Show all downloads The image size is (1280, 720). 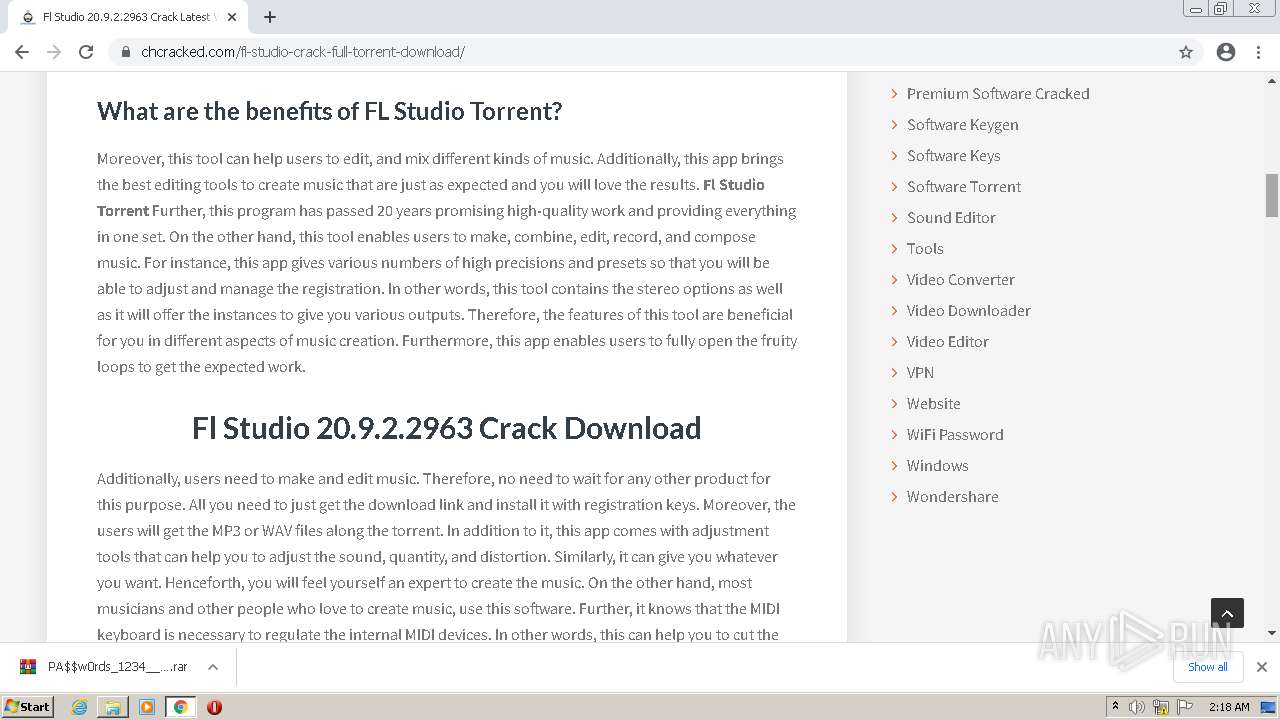[1208, 667]
